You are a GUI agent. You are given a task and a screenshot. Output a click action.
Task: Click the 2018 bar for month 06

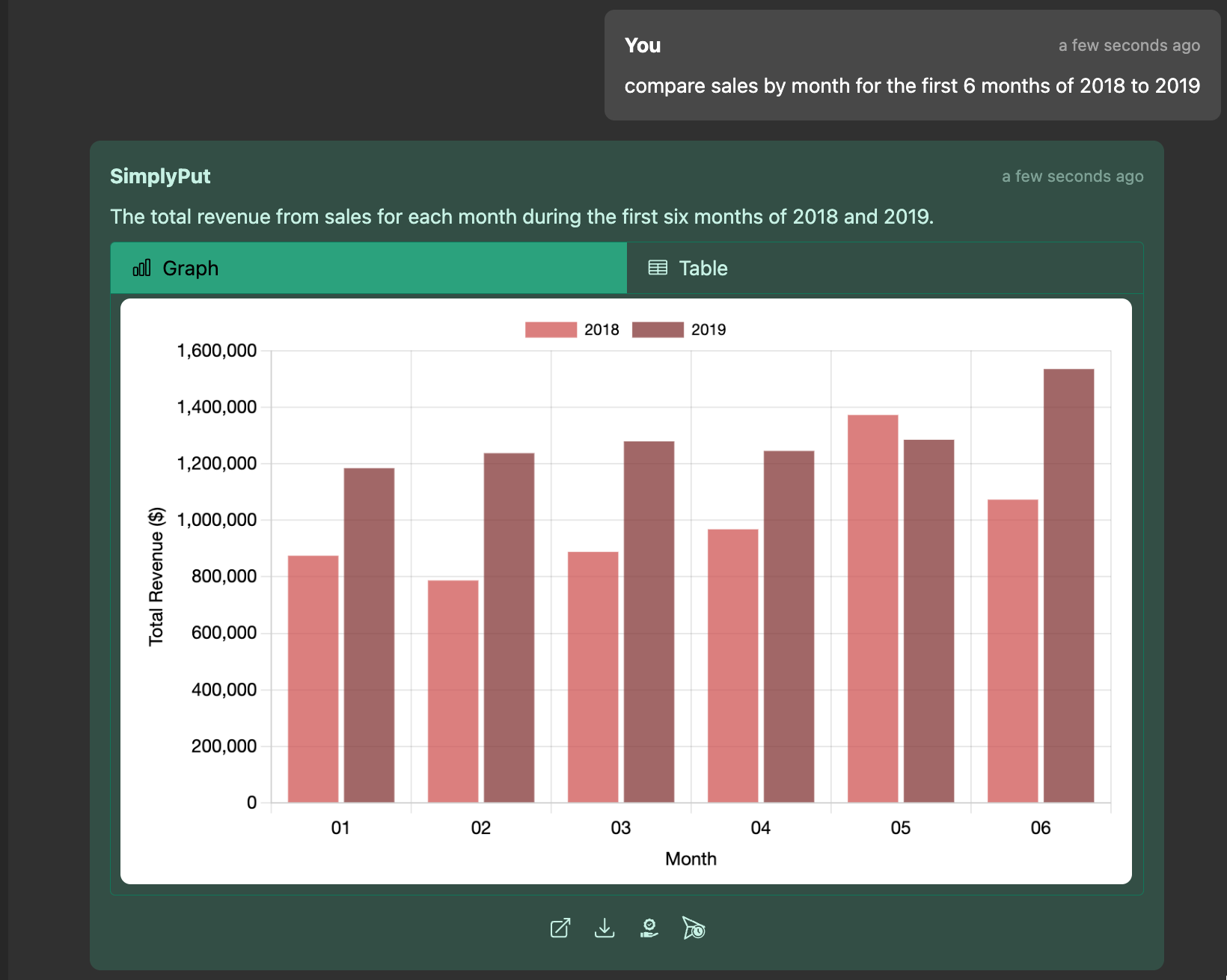[x=1012, y=651]
